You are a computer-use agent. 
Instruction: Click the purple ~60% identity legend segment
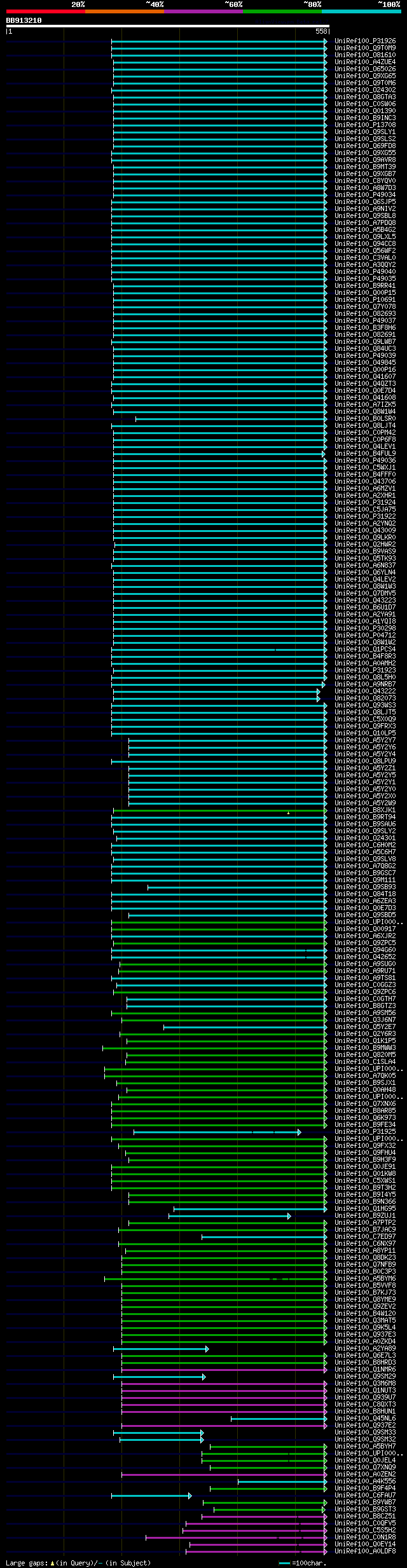click(x=203, y=11)
